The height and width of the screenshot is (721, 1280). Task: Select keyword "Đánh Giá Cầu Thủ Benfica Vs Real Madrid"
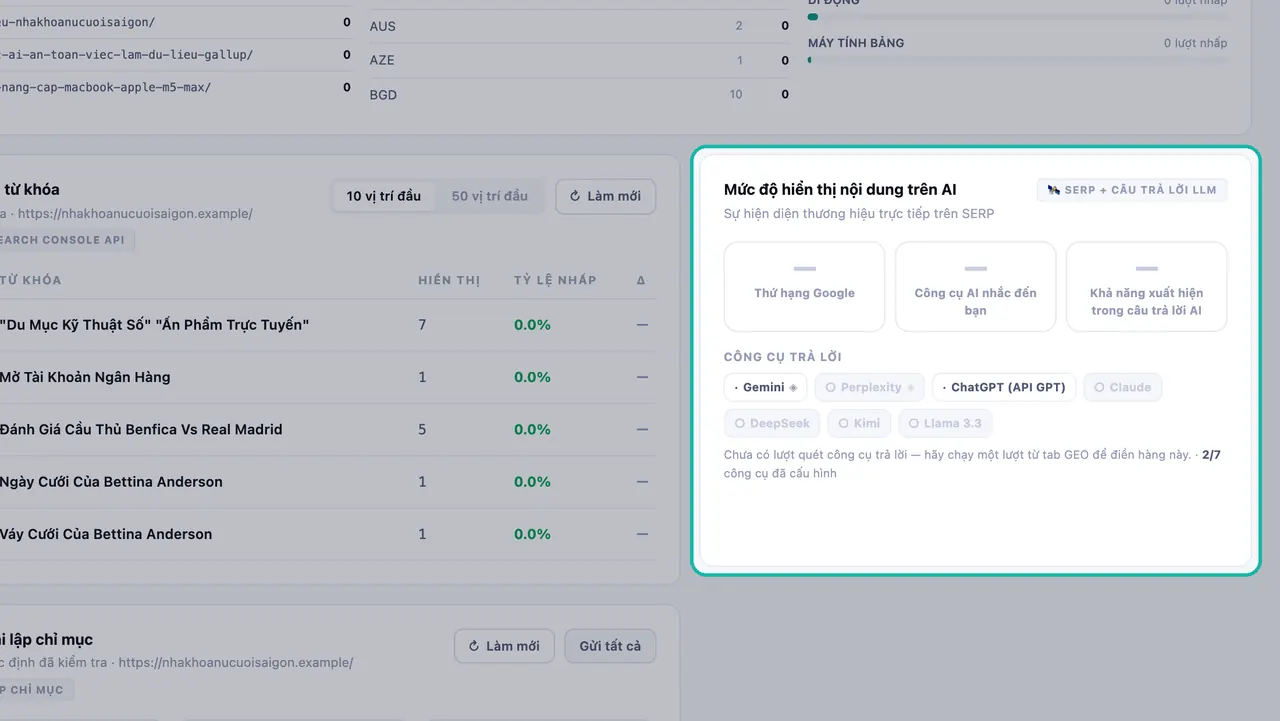(328, 429)
